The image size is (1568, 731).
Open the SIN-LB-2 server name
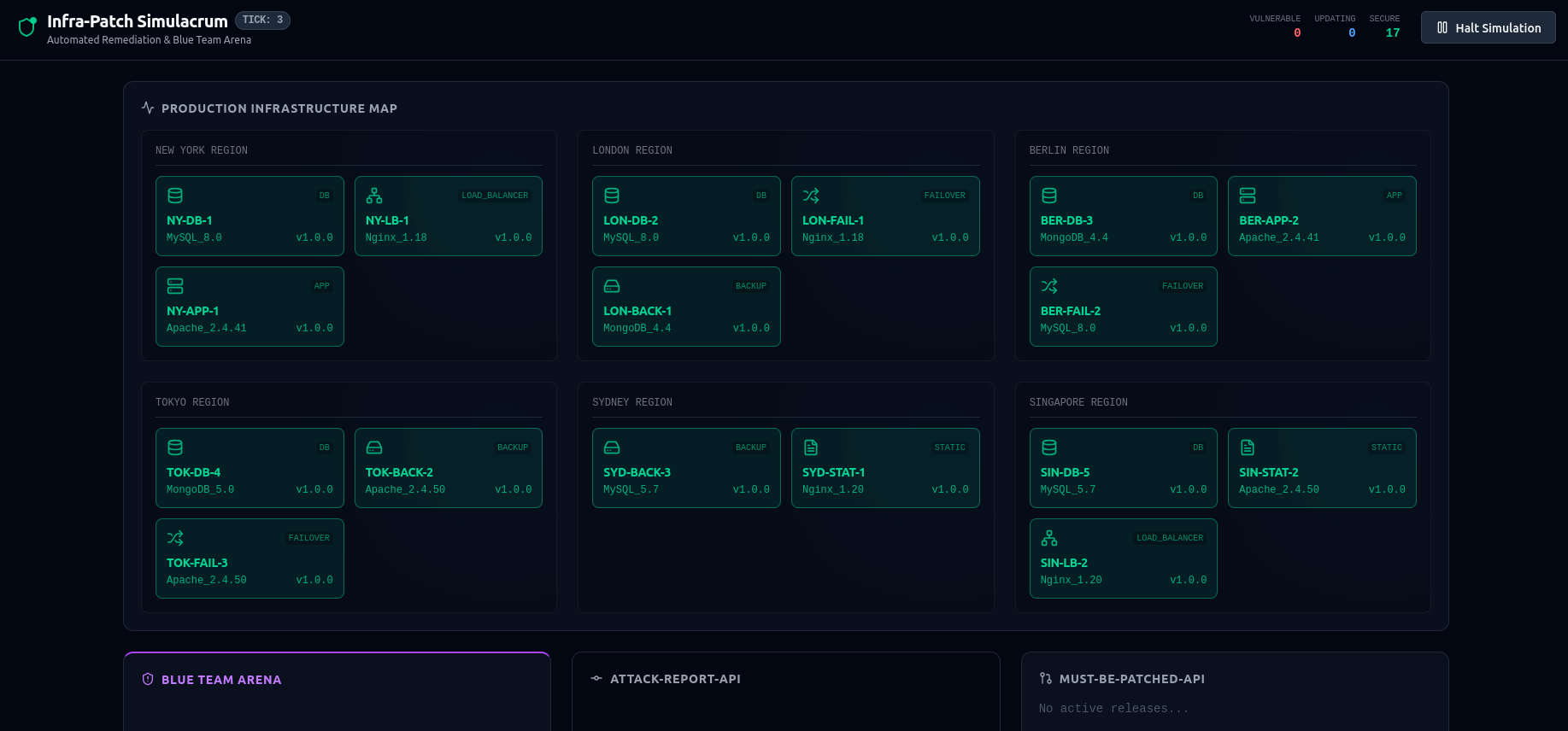point(1064,563)
